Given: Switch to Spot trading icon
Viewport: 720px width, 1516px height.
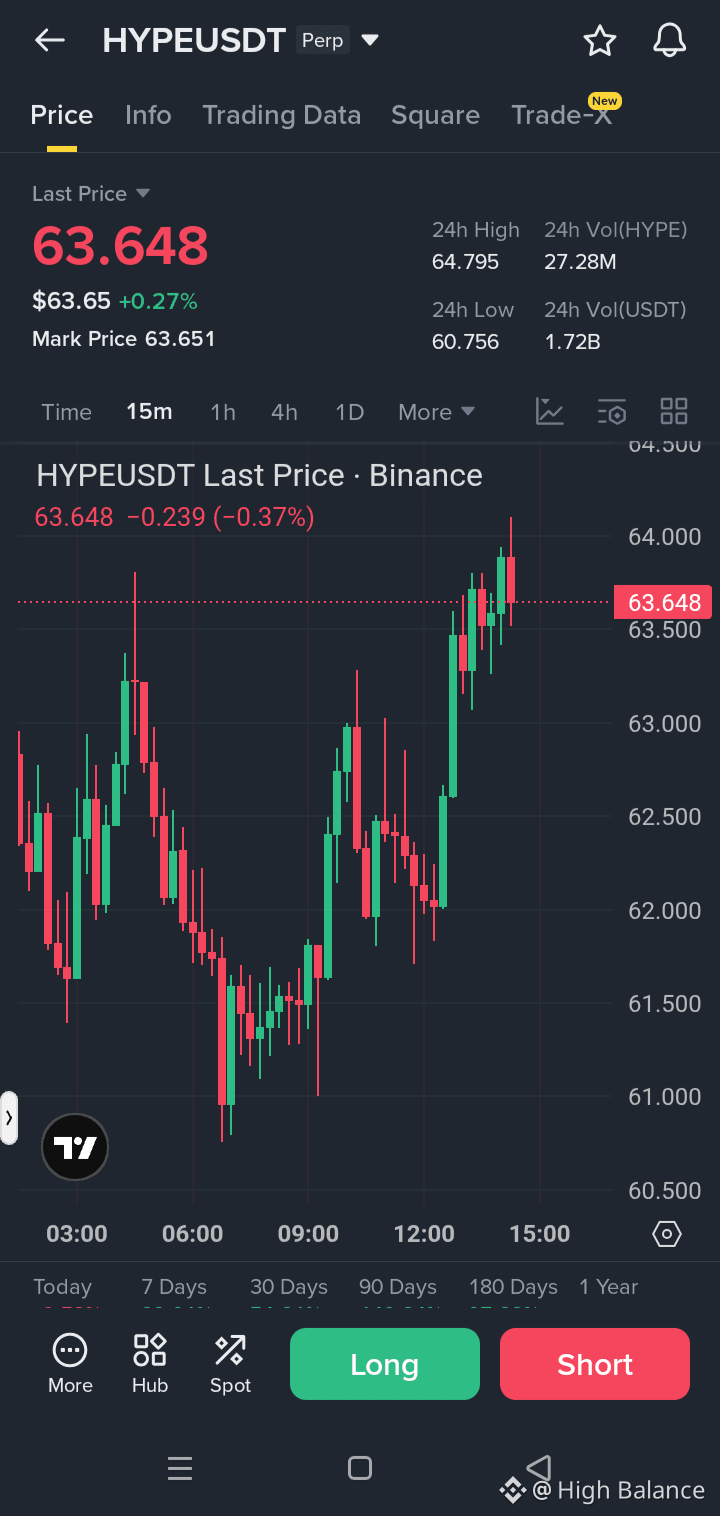Looking at the screenshot, I should pyautogui.click(x=230, y=1364).
